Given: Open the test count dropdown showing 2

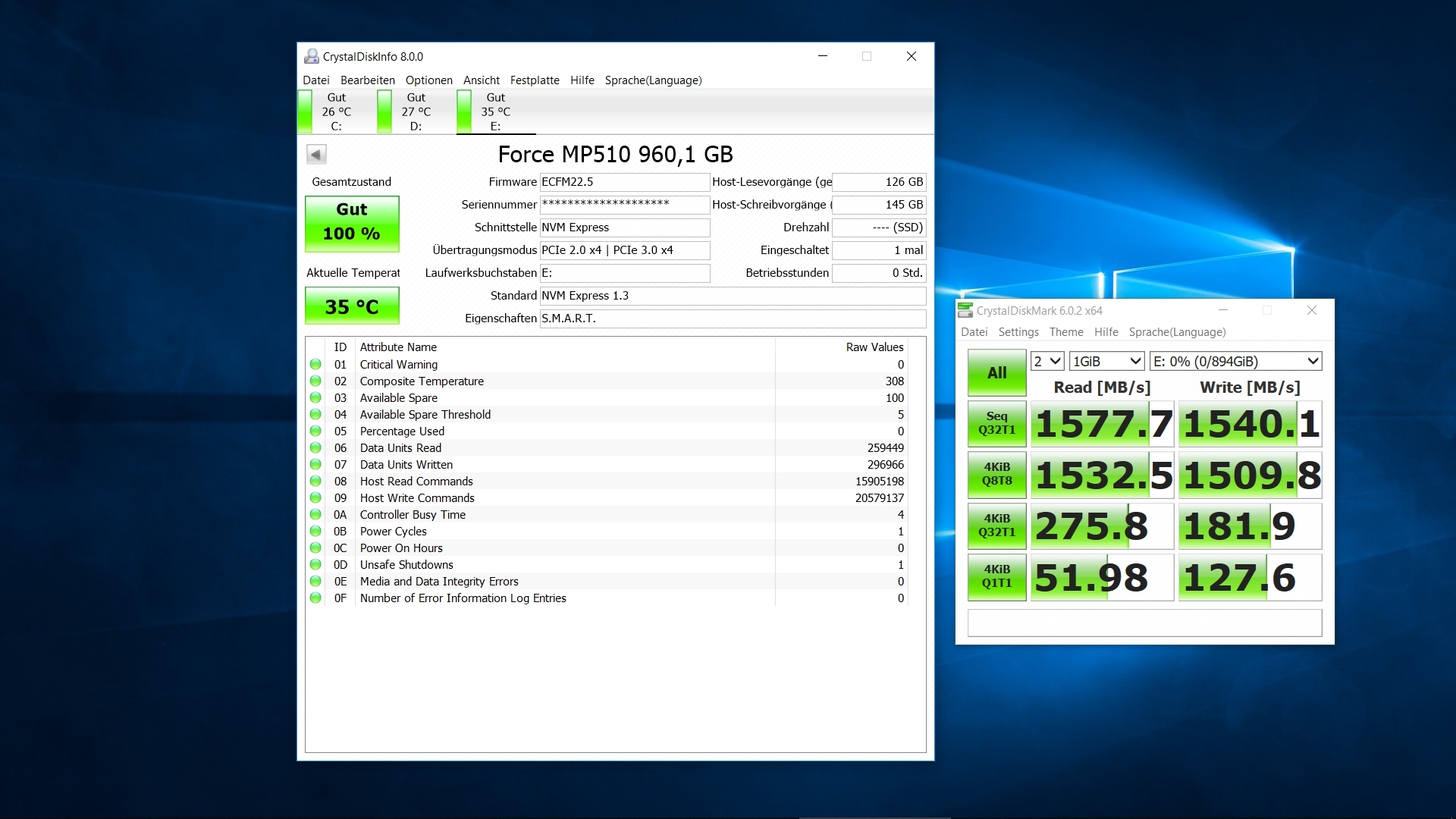Looking at the screenshot, I should tap(1047, 362).
